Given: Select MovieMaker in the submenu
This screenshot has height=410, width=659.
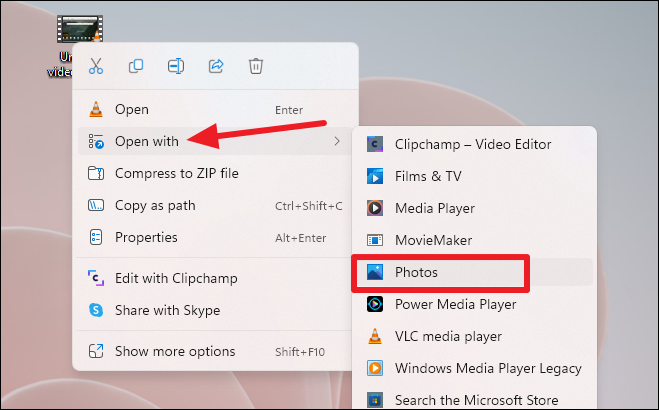Looking at the screenshot, I should (474, 240).
